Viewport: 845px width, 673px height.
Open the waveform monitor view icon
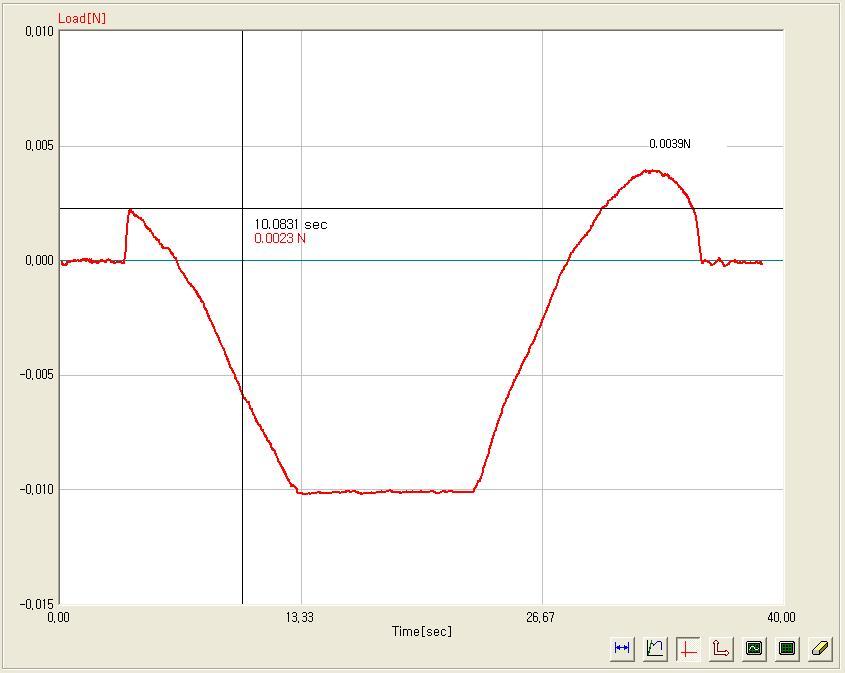(x=754, y=648)
